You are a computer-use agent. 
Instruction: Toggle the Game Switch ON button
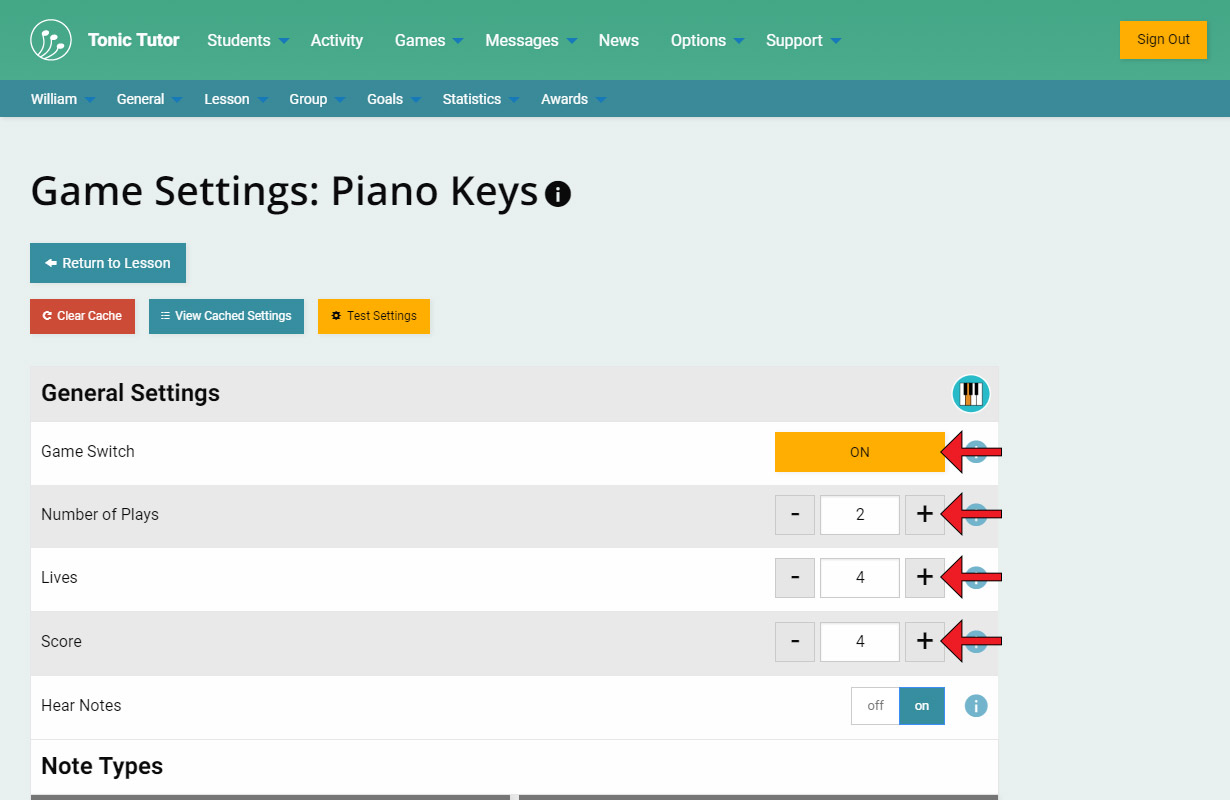[x=859, y=452]
